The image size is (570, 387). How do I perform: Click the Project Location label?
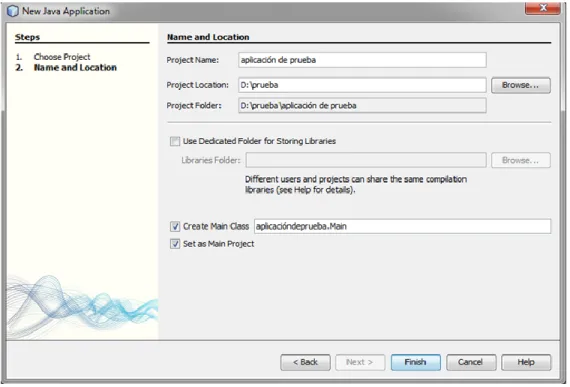197,85
